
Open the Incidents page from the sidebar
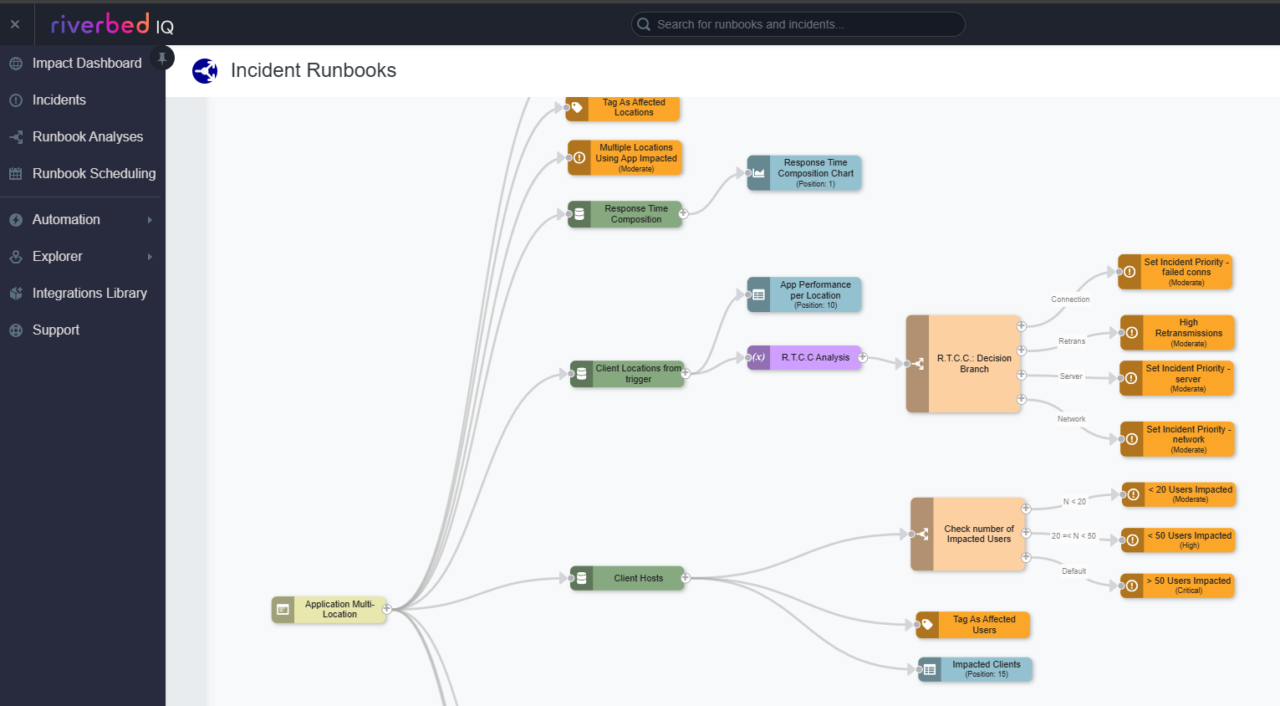click(x=58, y=99)
